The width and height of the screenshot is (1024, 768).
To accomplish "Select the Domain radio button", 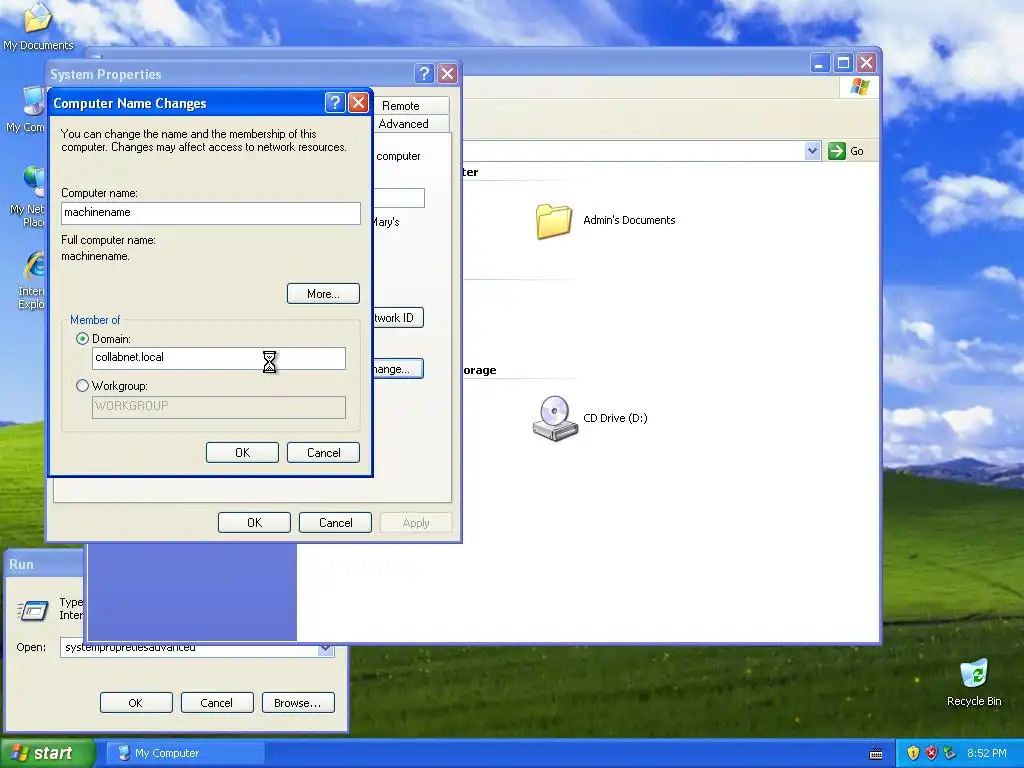I will (x=82, y=338).
